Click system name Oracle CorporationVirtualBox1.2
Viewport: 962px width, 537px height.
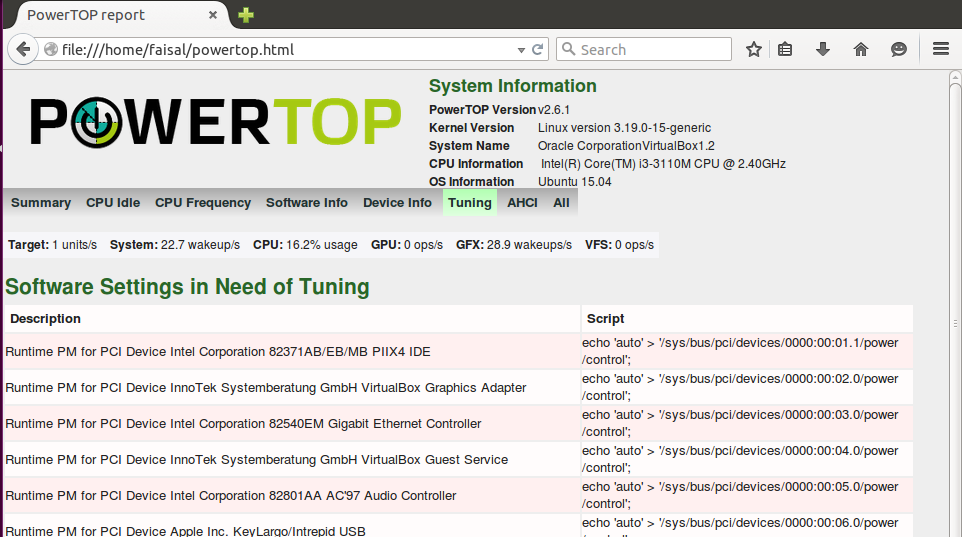626,146
